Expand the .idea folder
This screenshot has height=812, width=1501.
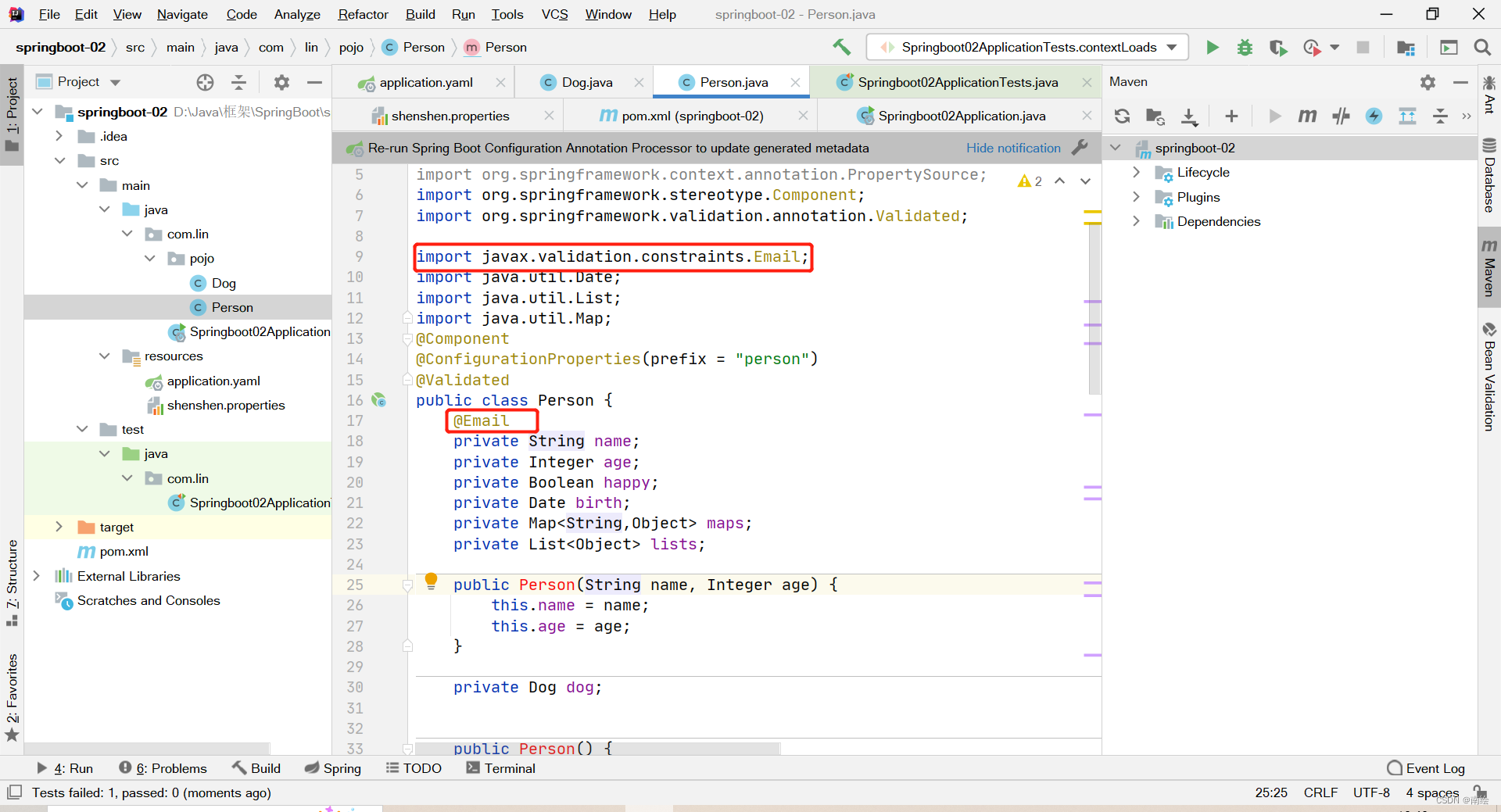coord(59,136)
